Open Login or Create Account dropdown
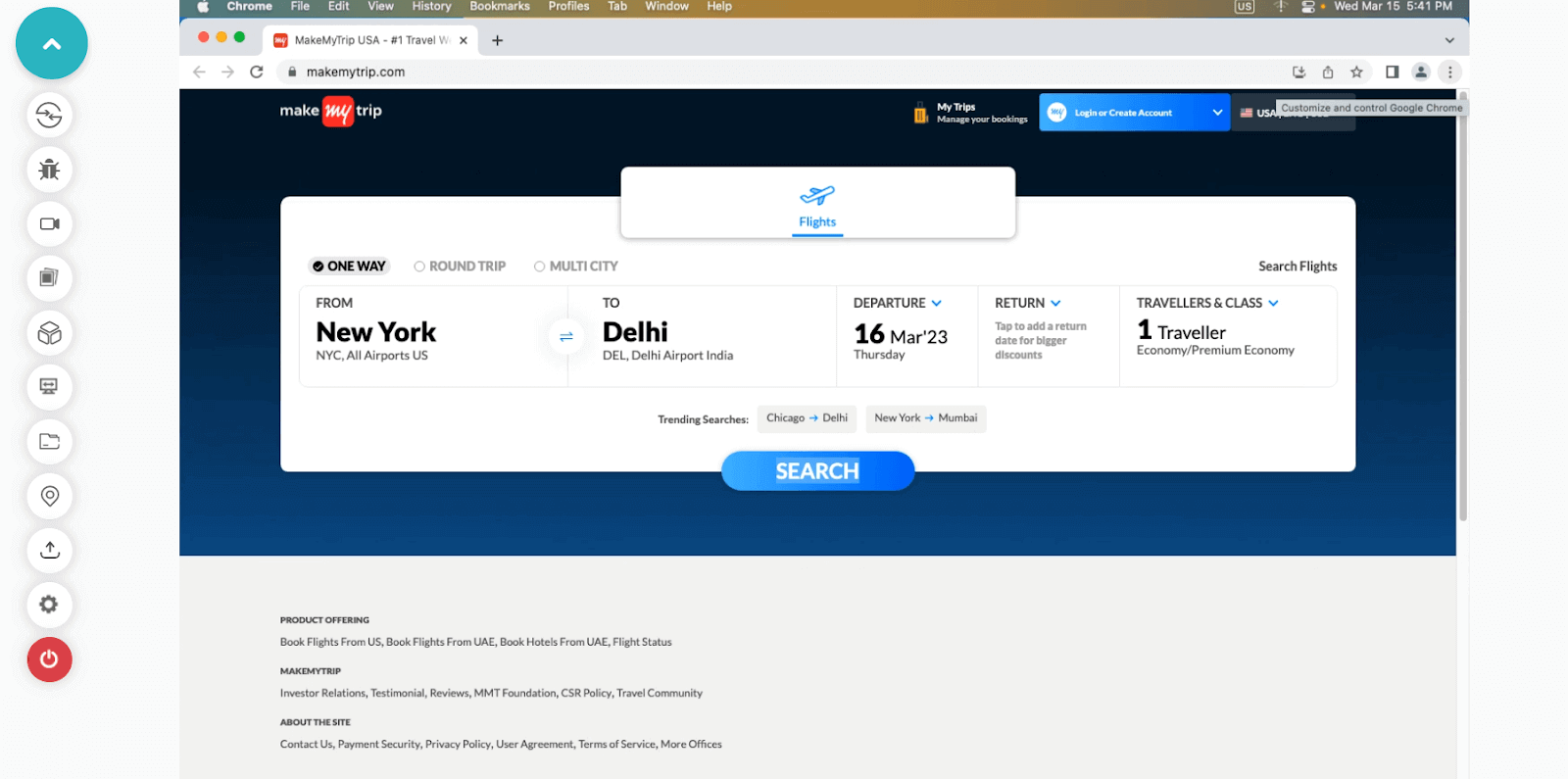This screenshot has width=1568, height=779. point(1134,113)
